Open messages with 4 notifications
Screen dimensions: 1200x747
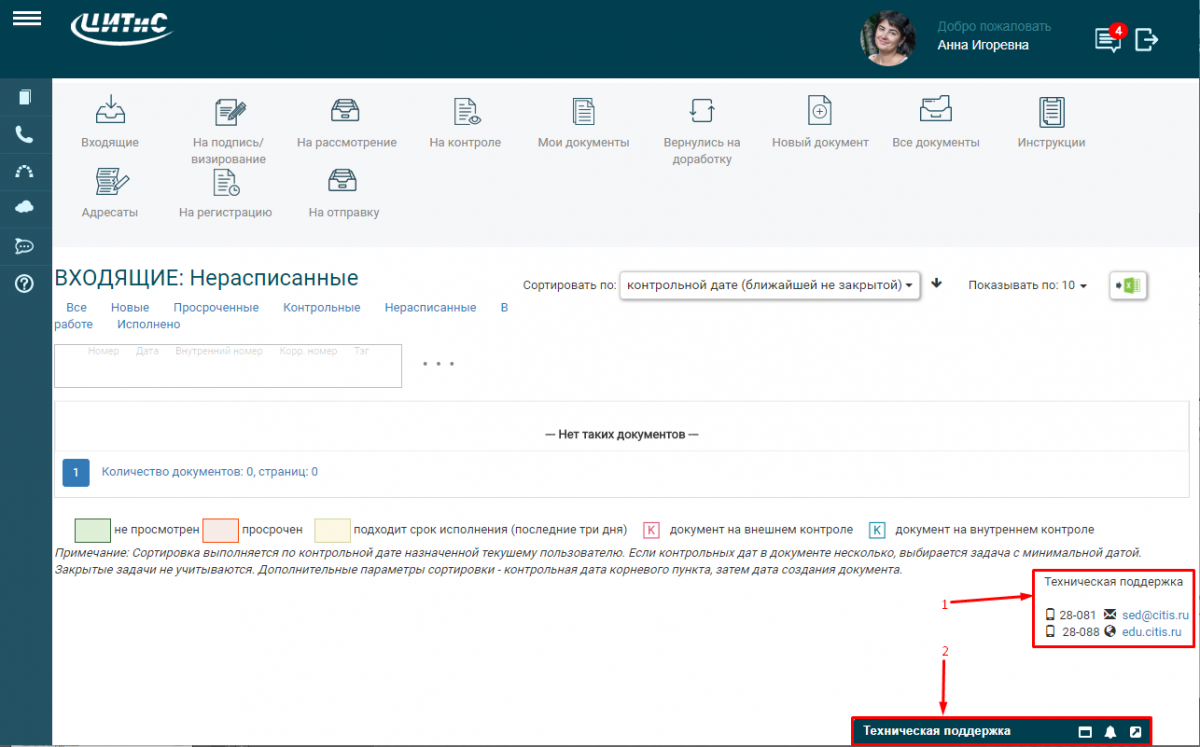[1108, 39]
